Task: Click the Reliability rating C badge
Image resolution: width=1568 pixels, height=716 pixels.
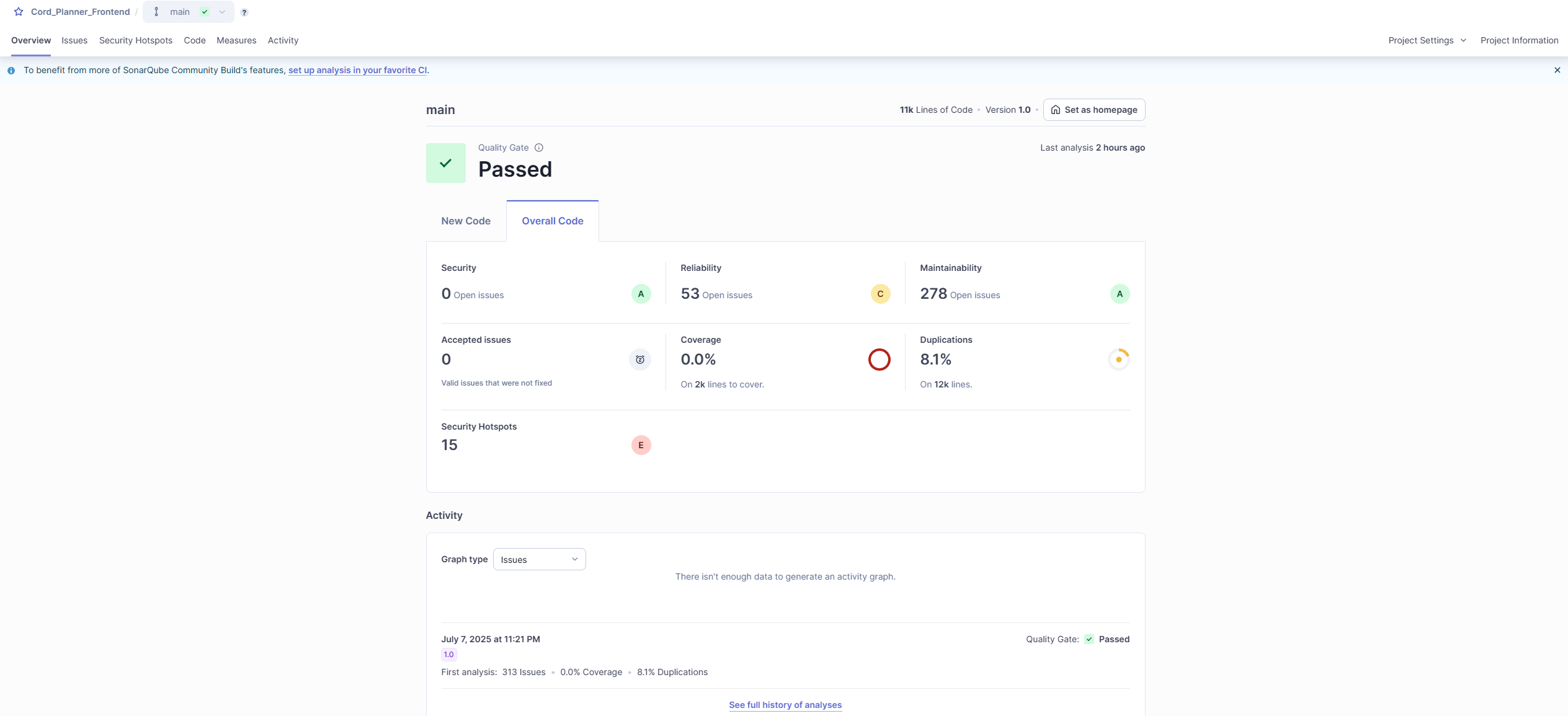Action: pyautogui.click(x=880, y=294)
